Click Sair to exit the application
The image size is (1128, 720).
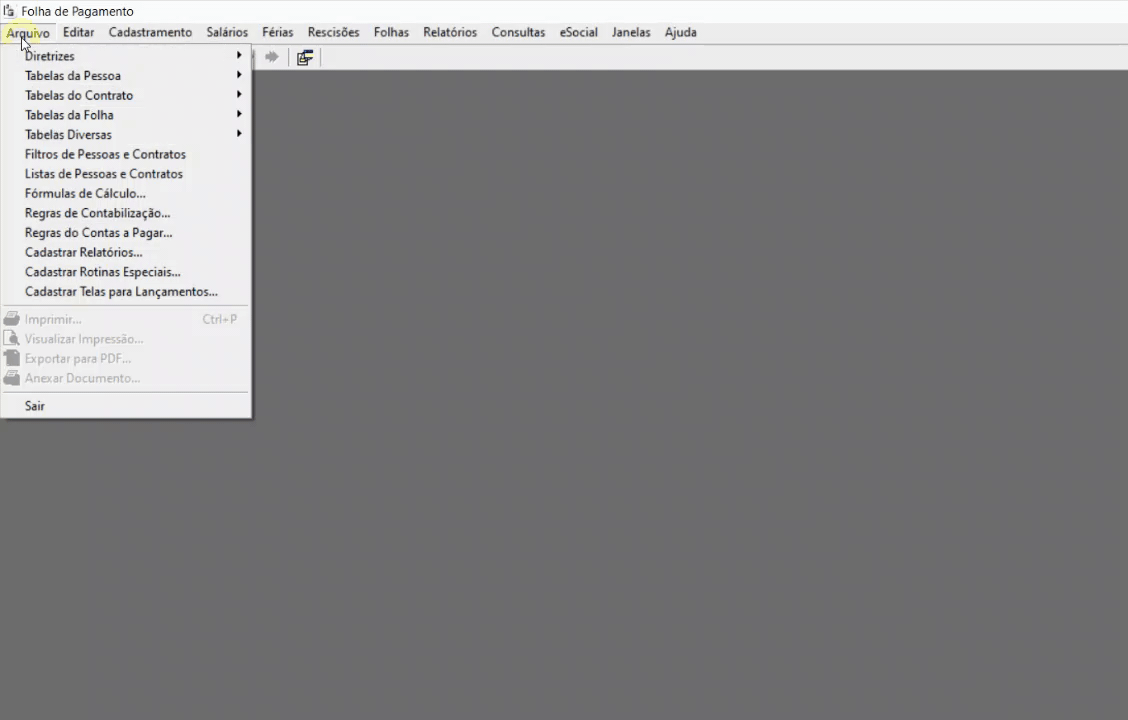(x=34, y=405)
